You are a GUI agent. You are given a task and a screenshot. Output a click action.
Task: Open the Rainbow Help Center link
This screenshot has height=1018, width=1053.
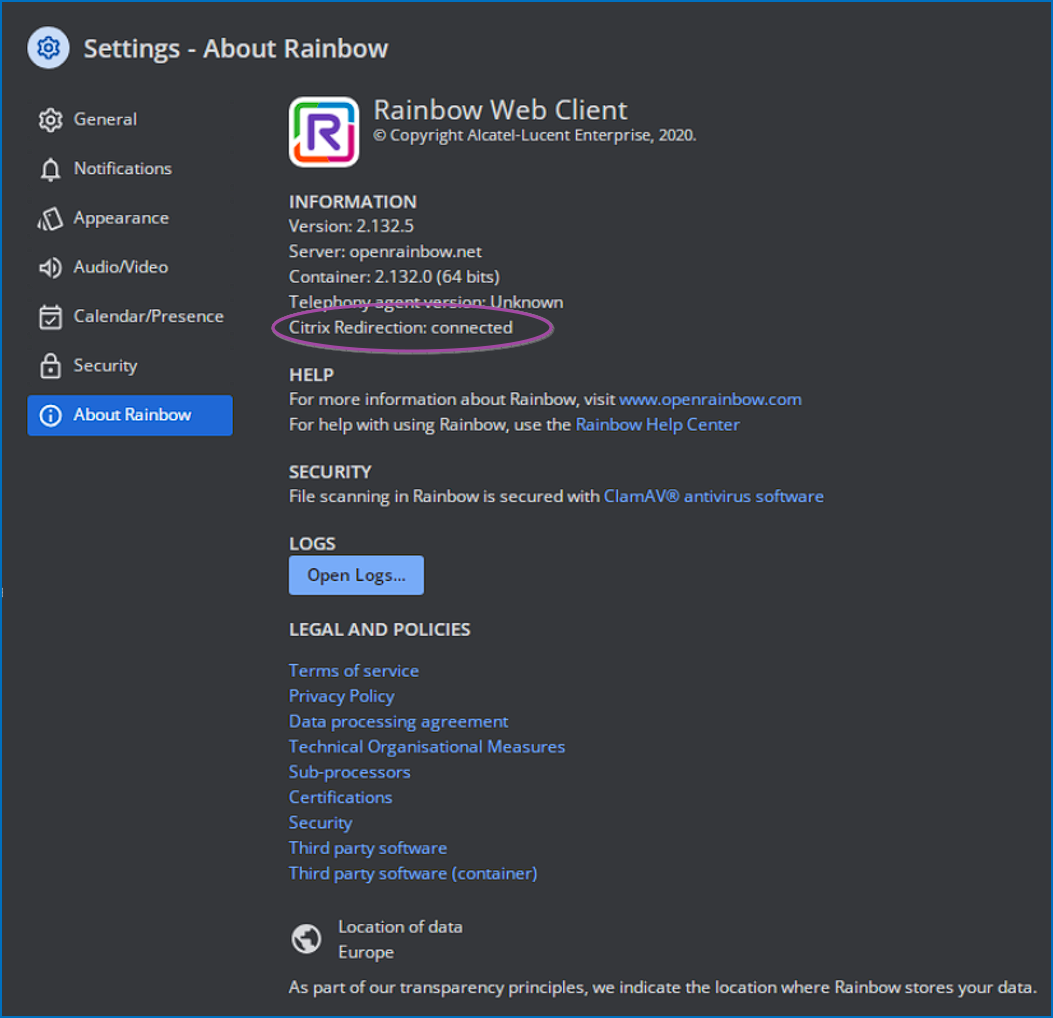pos(657,424)
